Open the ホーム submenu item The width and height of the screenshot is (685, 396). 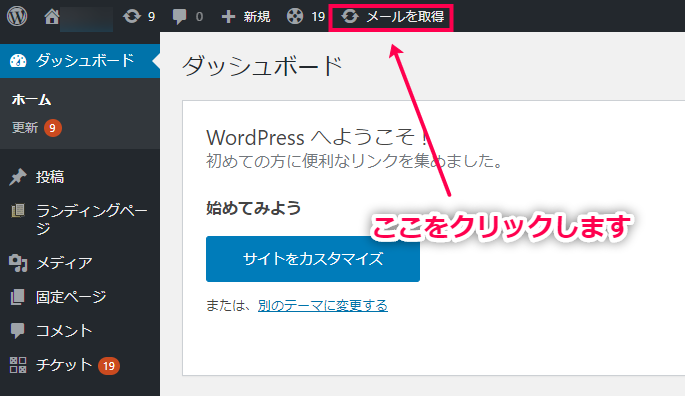[x=31, y=100]
